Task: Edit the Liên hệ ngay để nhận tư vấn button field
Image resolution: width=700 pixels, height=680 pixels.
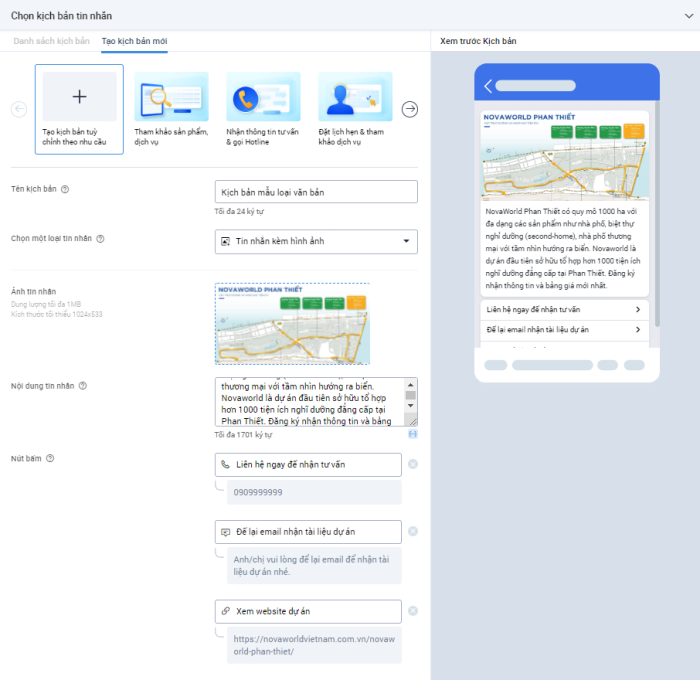Action: click(308, 465)
